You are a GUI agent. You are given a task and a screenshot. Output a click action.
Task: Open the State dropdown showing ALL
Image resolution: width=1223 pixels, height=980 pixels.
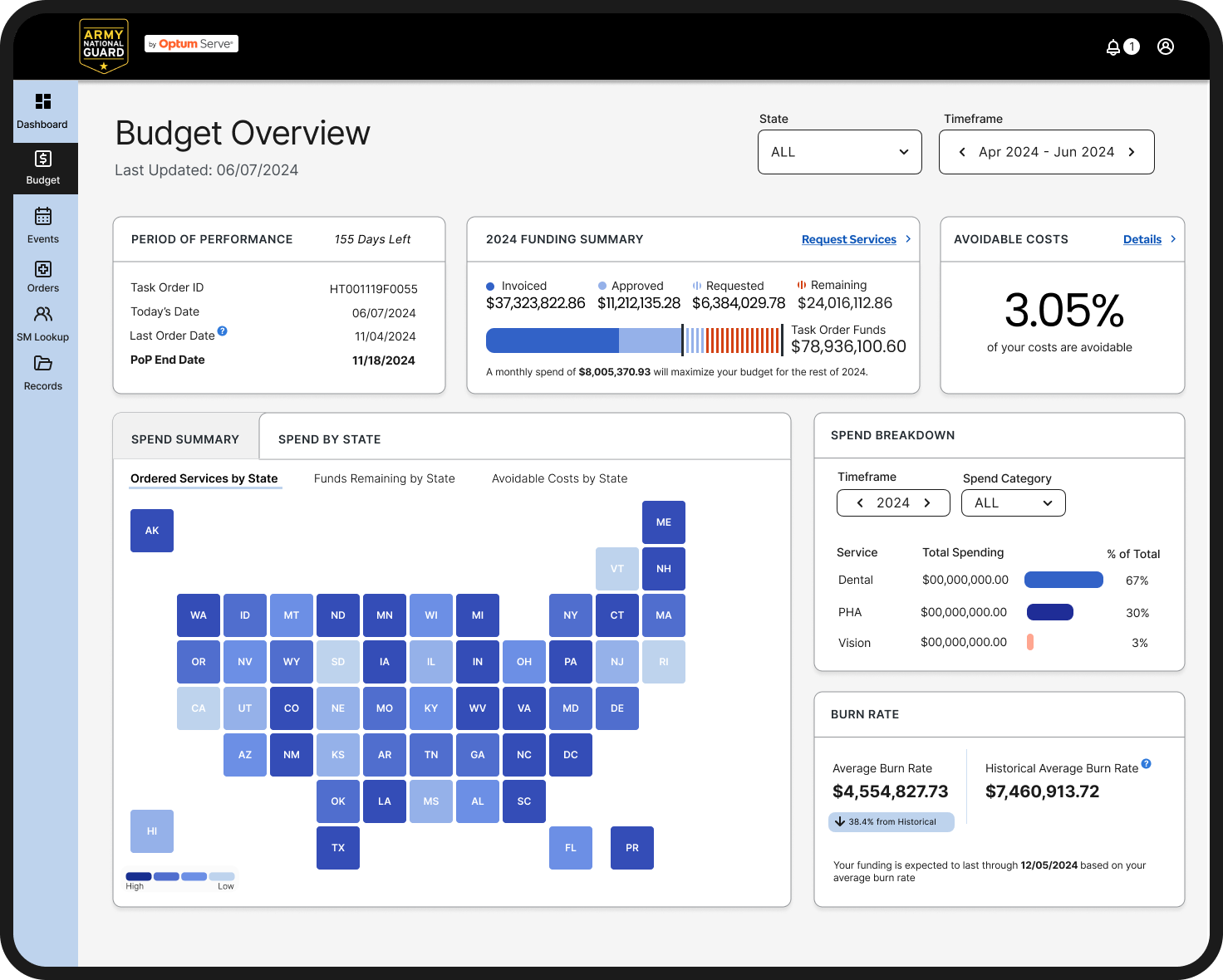click(x=840, y=152)
